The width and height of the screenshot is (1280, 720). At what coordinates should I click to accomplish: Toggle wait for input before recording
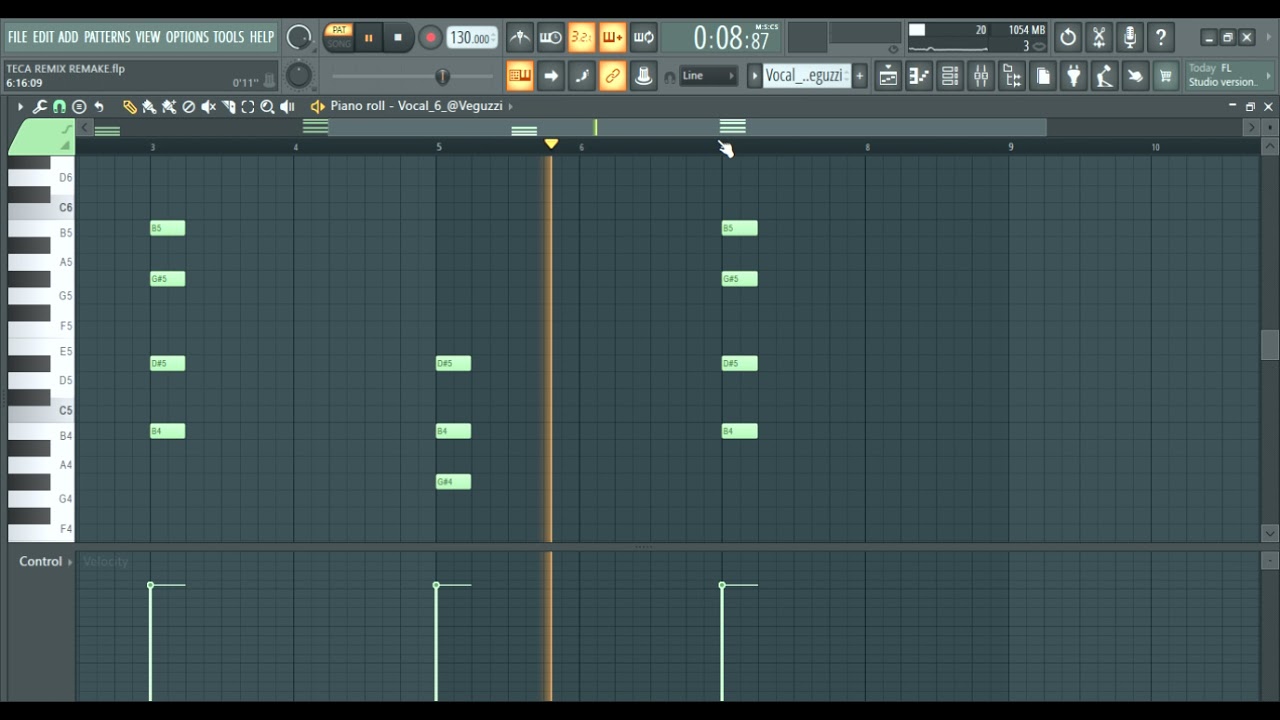551,38
